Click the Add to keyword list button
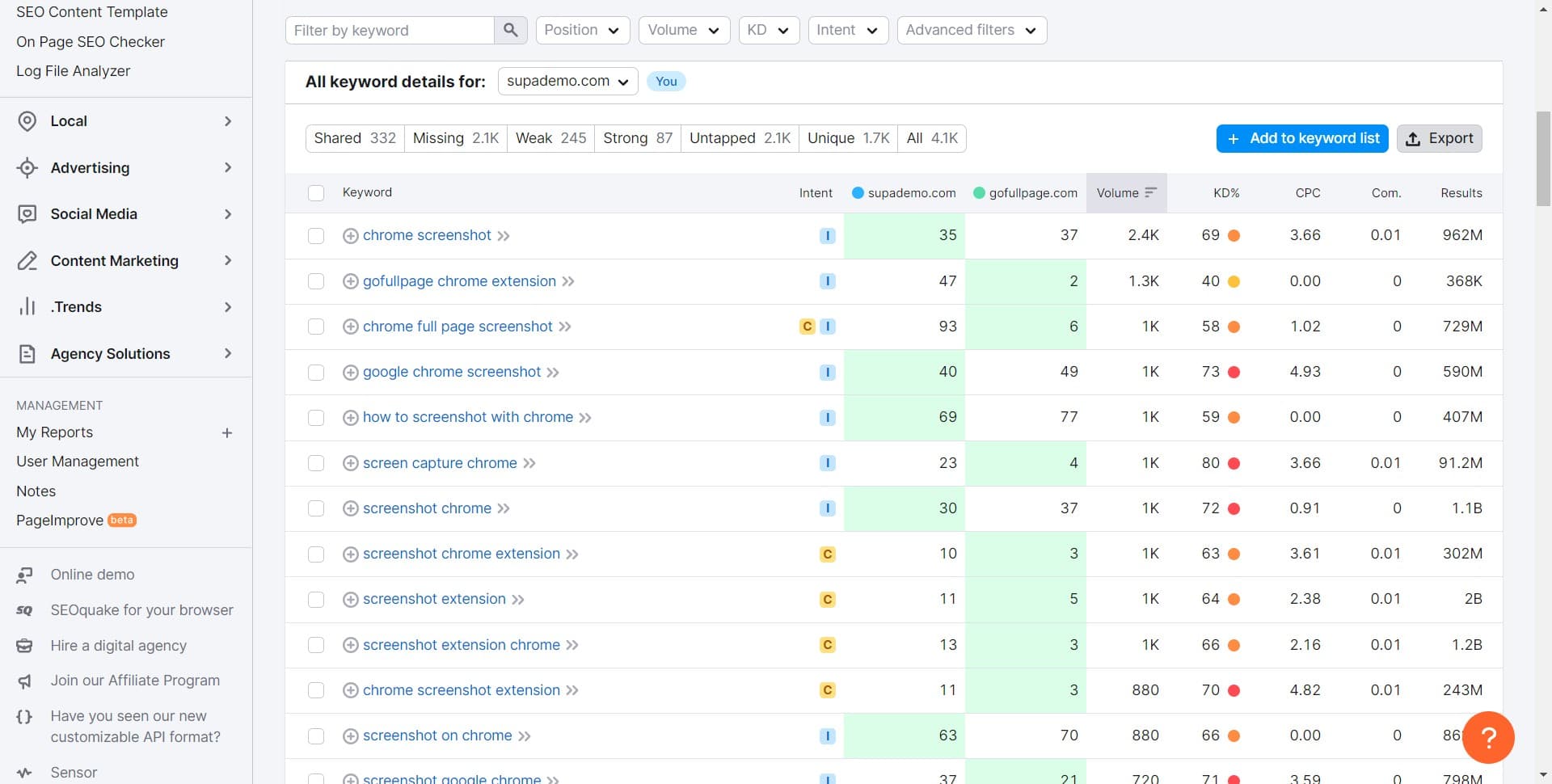1552x784 pixels. [1301, 138]
